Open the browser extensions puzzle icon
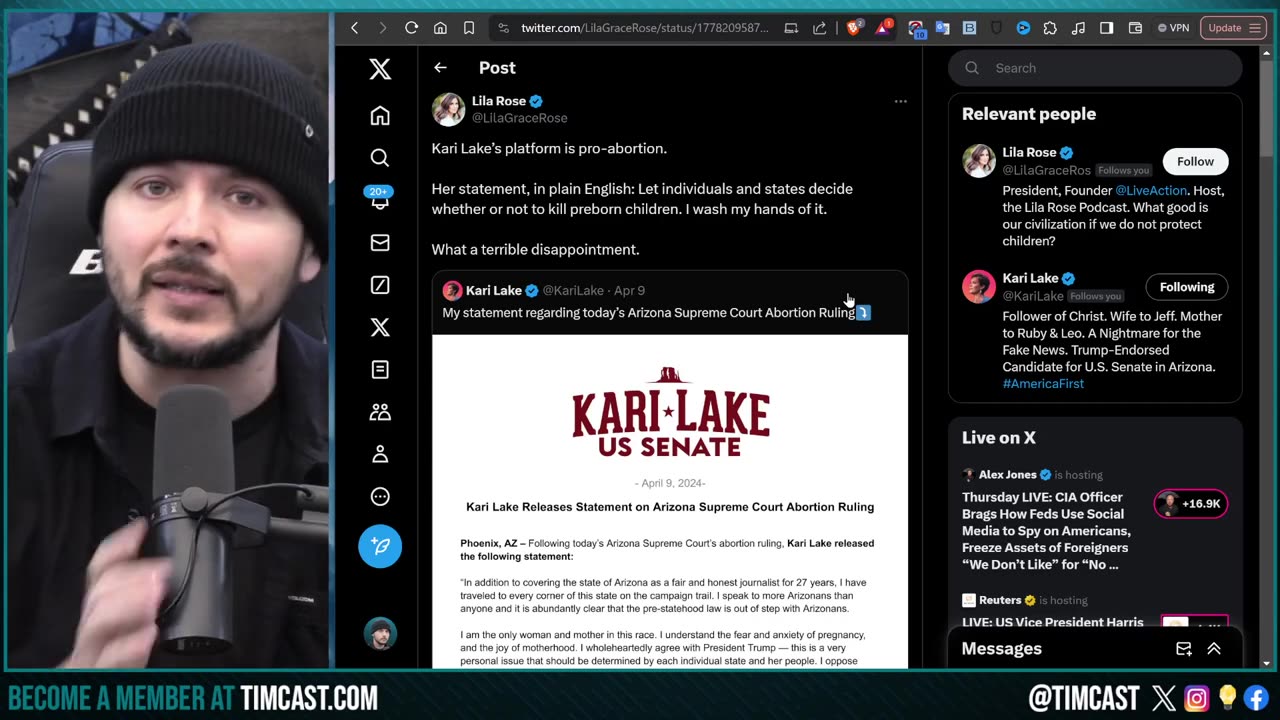The height and width of the screenshot is (720, 1280). pos(1049,28)
